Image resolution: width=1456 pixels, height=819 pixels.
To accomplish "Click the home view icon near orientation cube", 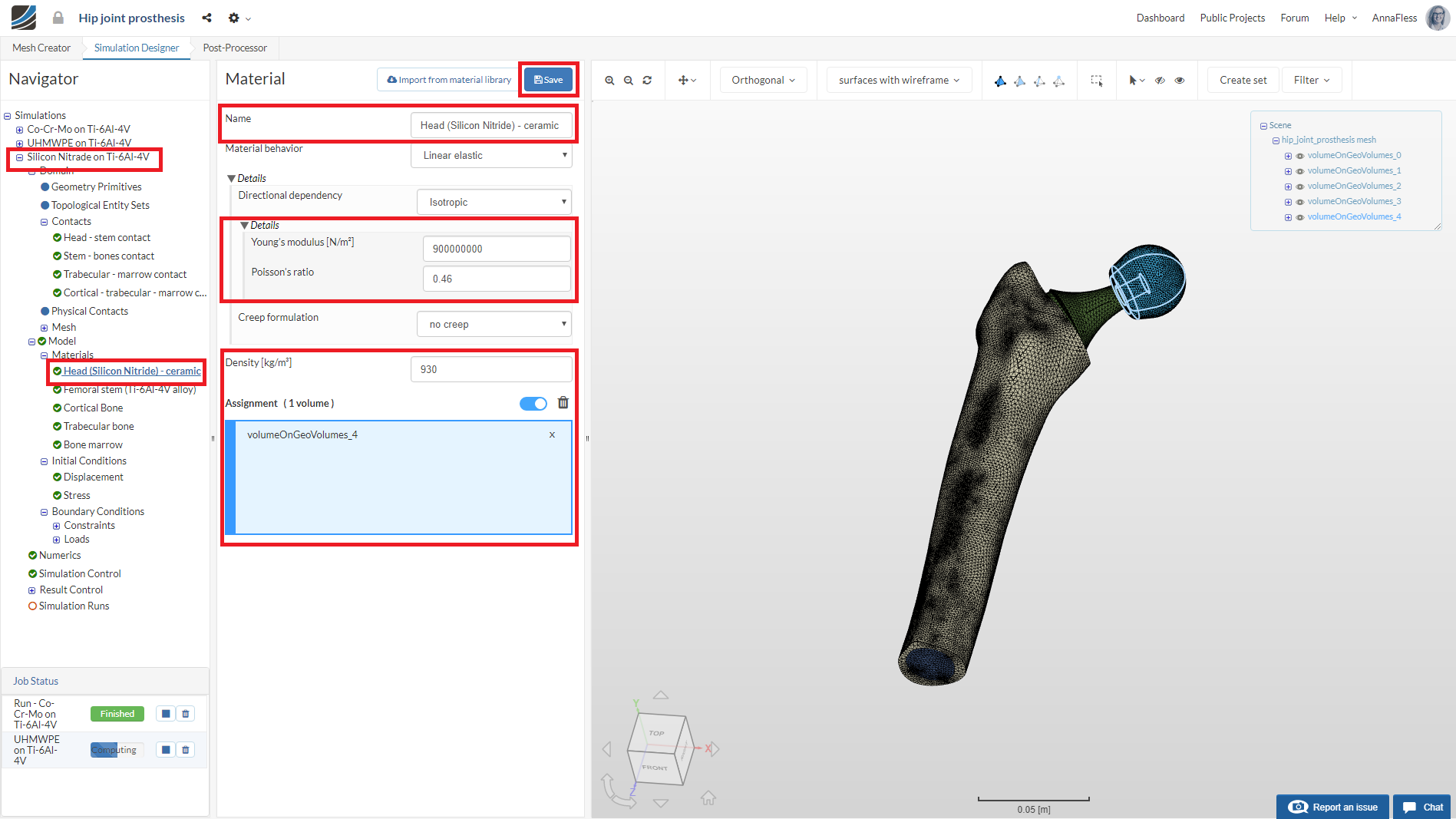I will click(x=708, y=798).
